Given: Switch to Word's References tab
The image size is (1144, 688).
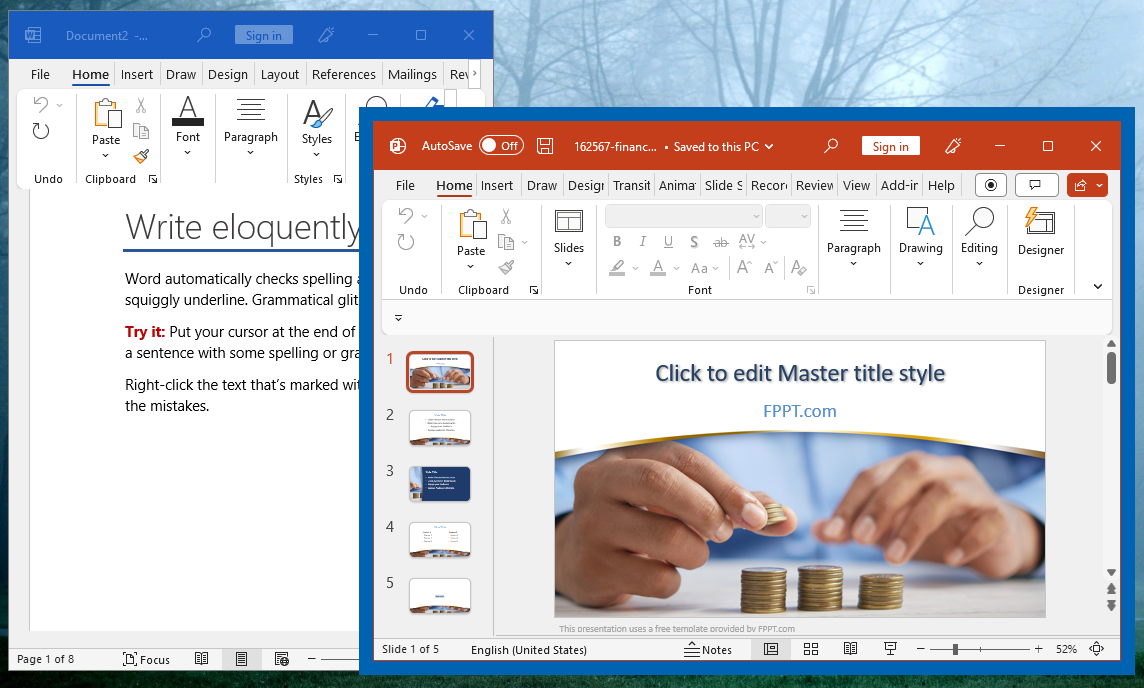Looking at the screenshot, I should [x=344, y=74].
